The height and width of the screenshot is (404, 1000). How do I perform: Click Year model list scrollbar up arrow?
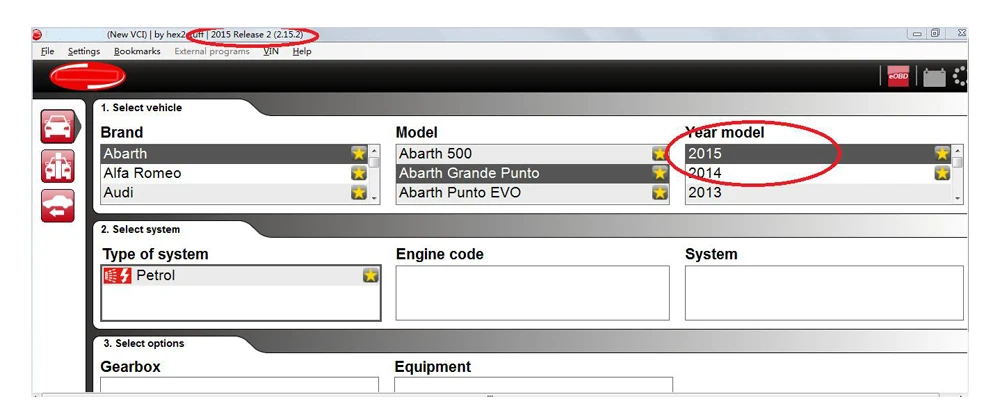[957, 151]
